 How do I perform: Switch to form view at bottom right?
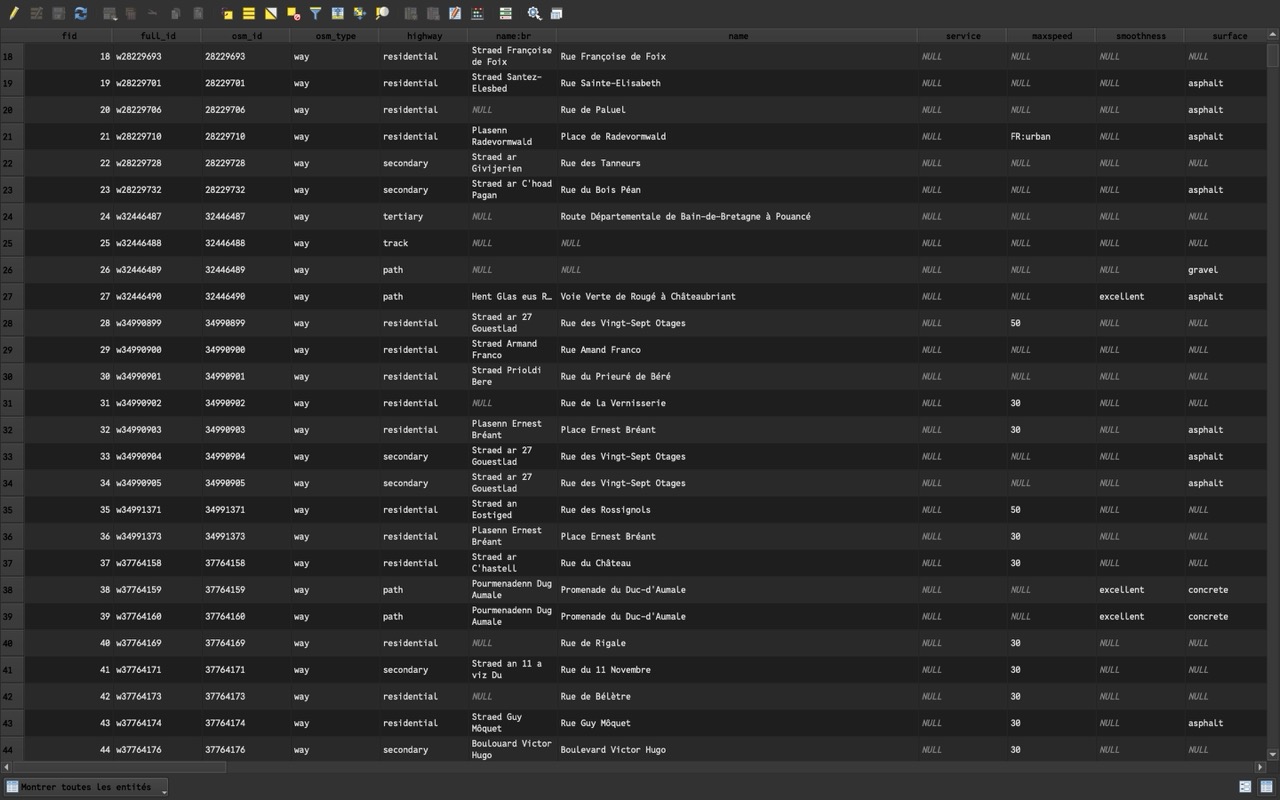pyautogui.click(x=1246, y=787)
